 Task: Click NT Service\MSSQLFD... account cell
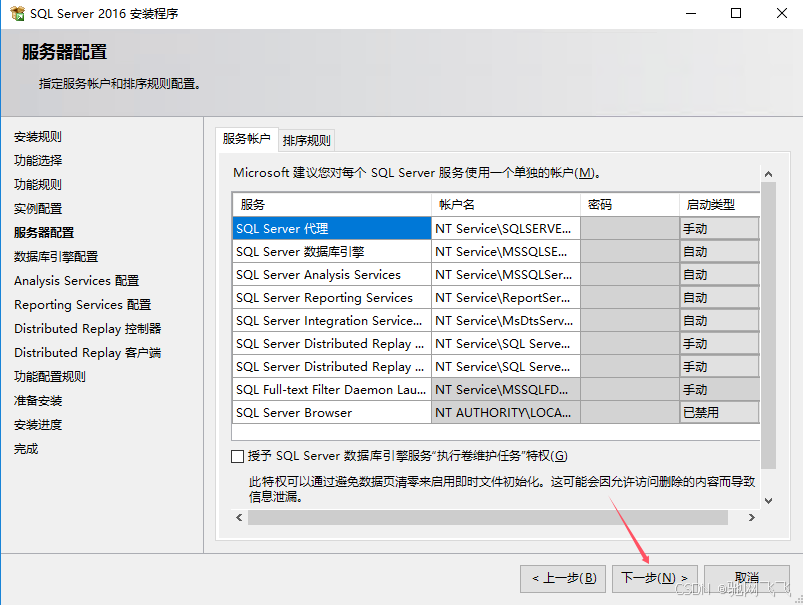(506, 389)
